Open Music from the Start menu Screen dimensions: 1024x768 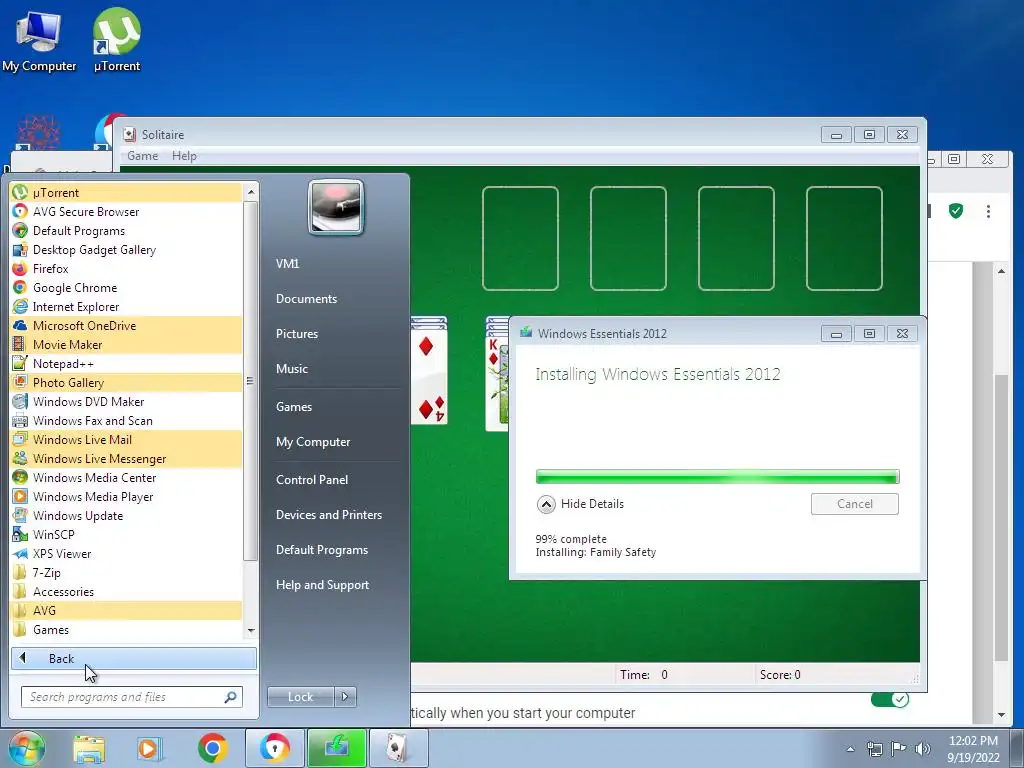(x=292, y=369)
